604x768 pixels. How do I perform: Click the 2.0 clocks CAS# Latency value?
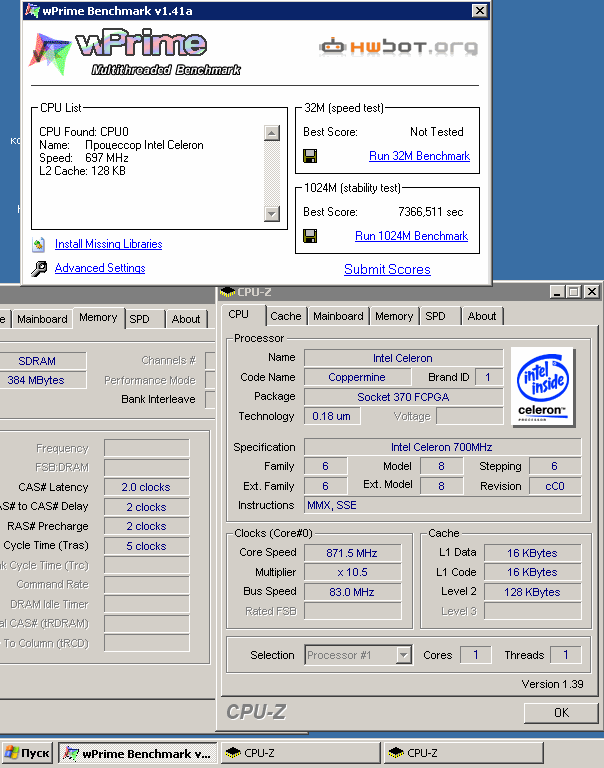146,487
